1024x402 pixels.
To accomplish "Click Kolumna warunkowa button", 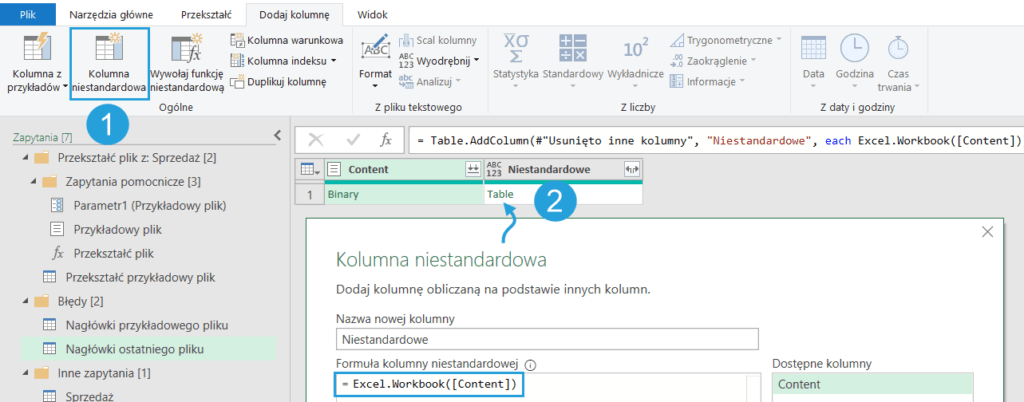I will tap(286, 40).
